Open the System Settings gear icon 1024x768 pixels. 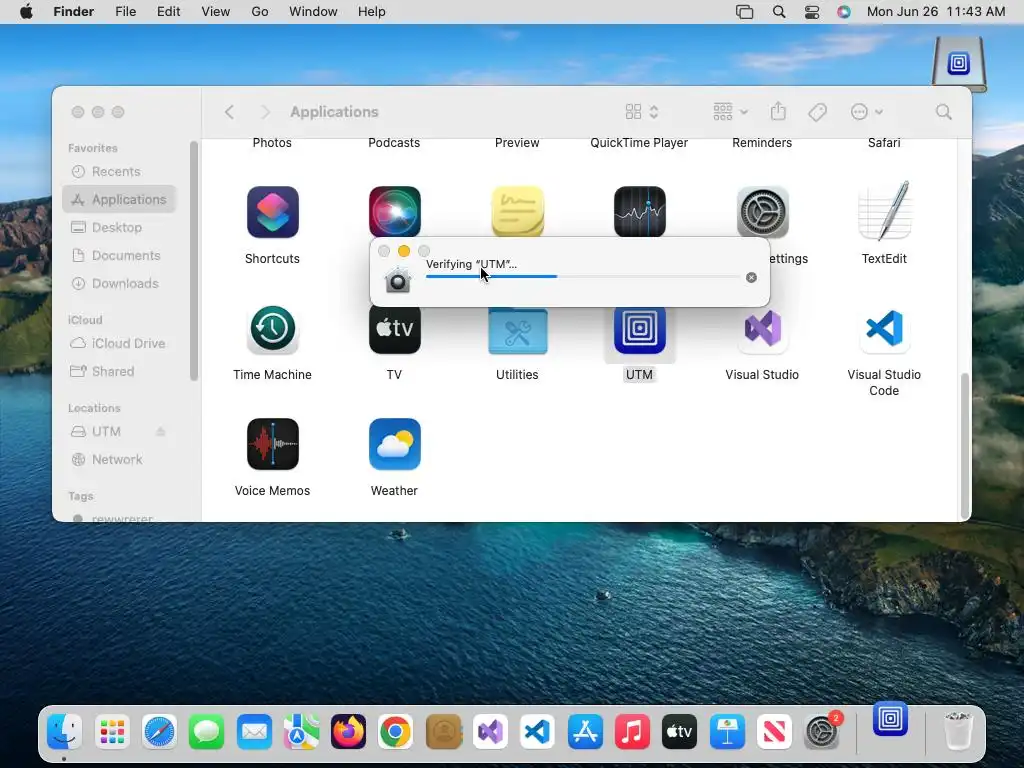762,211
